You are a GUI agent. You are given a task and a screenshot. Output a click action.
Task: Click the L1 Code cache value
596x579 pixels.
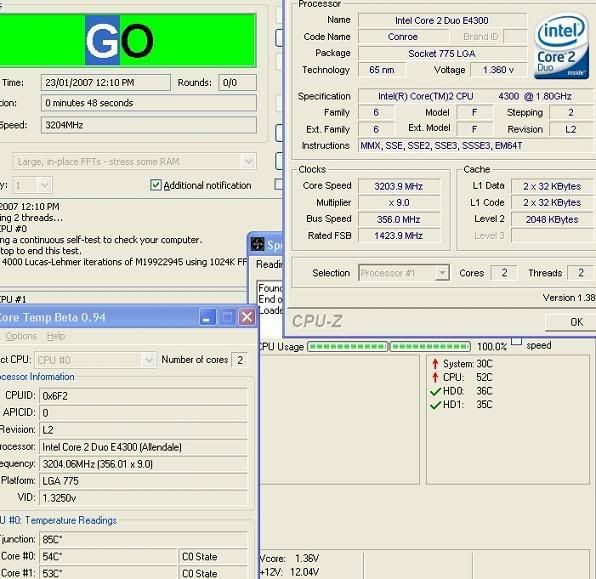pos(552,203)
